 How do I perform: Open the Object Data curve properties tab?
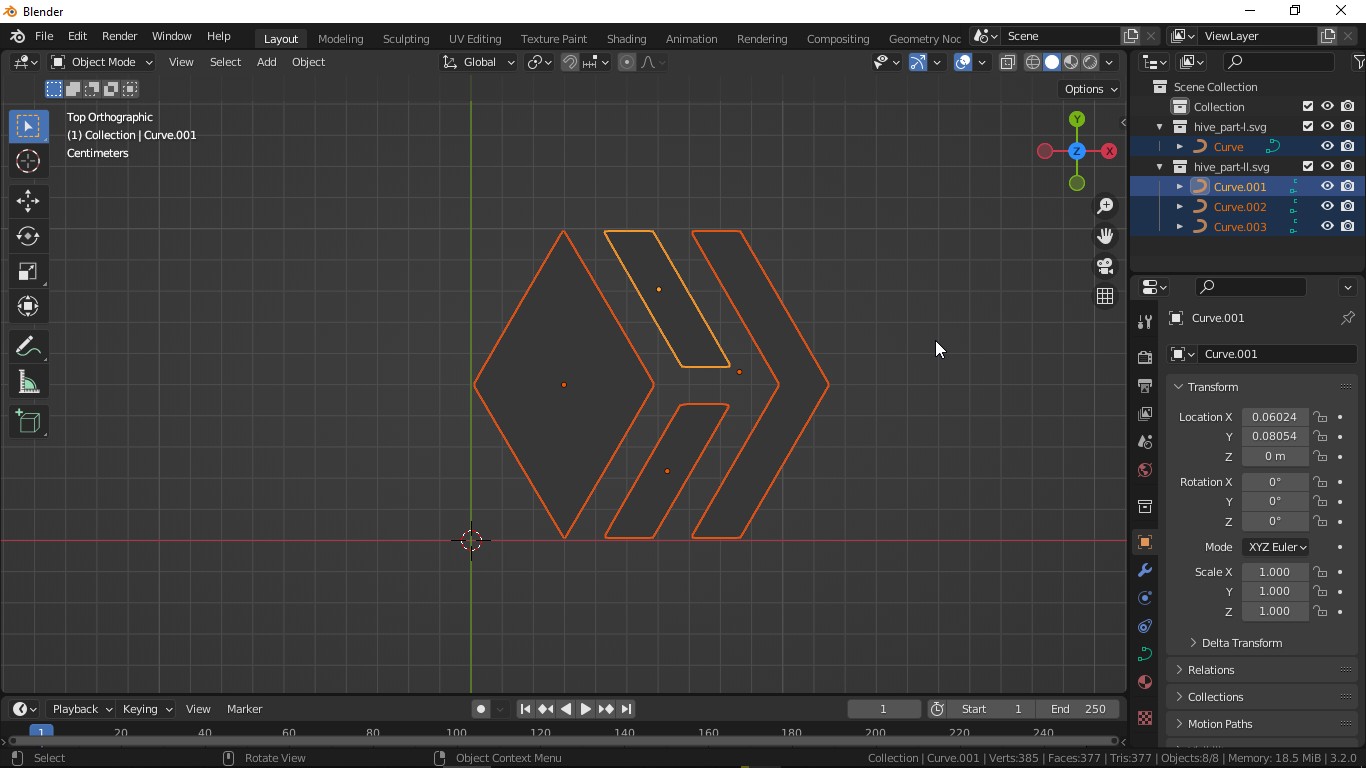(1145, 654)
